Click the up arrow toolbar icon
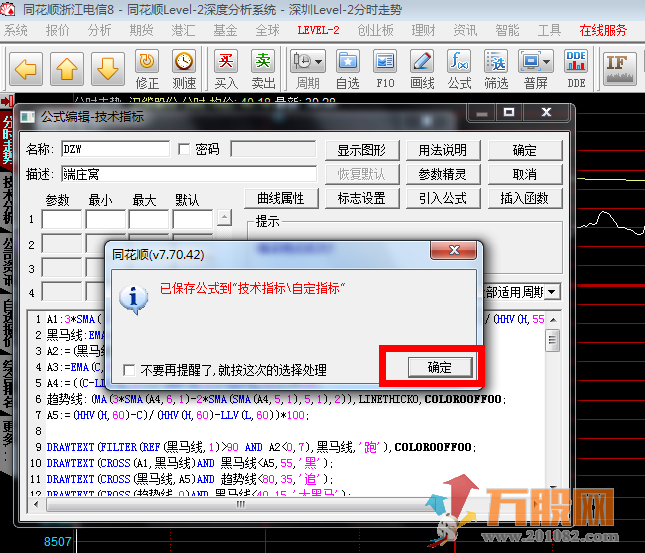645x553 pixels. (x=67, y=69)
